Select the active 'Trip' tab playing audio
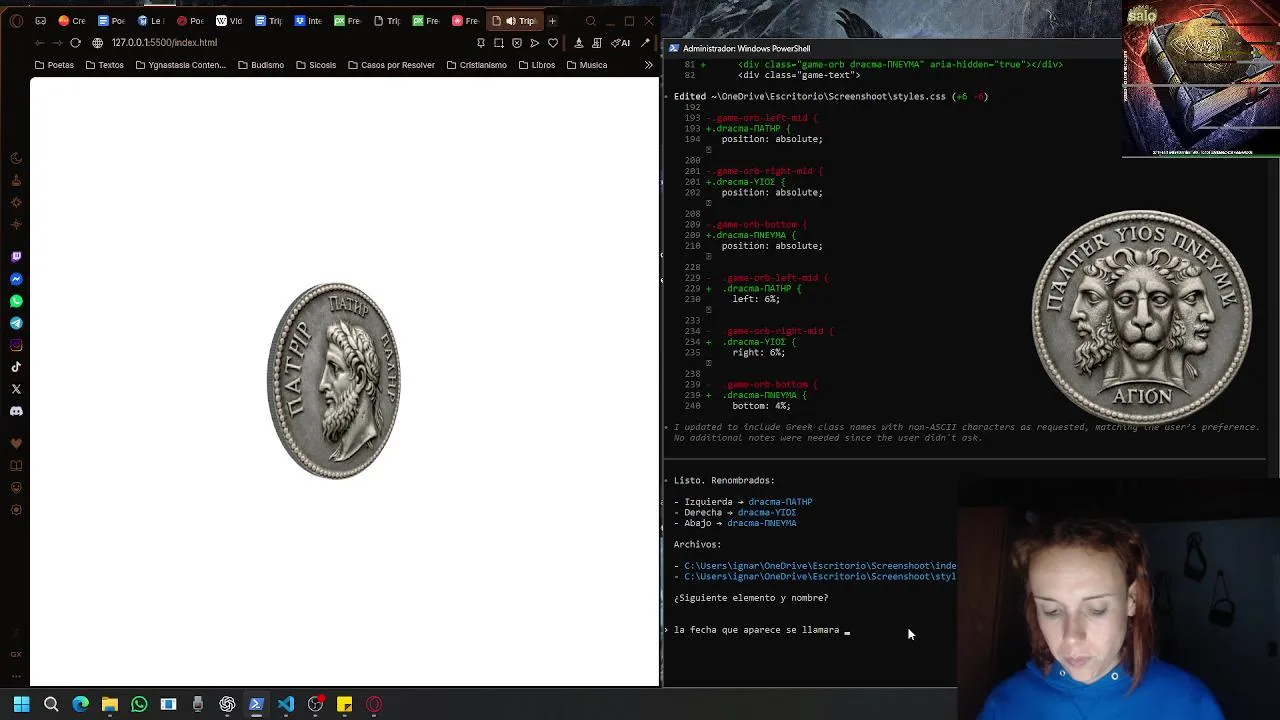 point(514,21)
